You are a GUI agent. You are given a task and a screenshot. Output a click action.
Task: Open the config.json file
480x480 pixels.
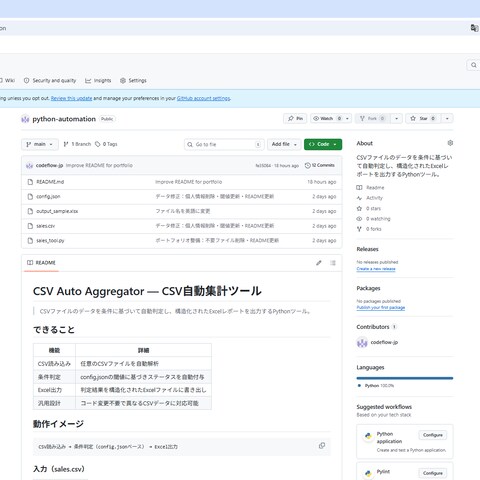click(48, 197)
